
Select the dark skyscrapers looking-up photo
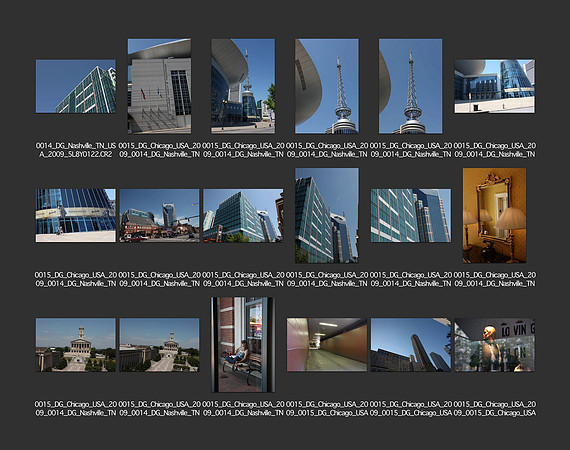(411, 345)
